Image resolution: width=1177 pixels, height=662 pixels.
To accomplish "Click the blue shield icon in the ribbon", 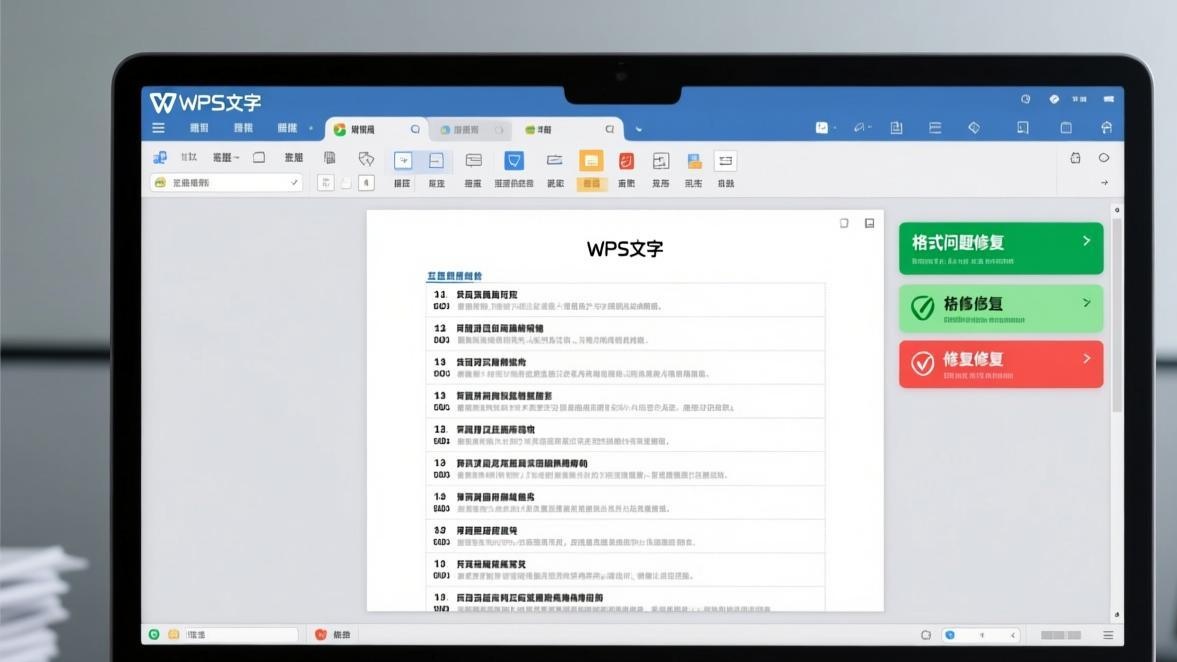I will click(x=514, y=161).
